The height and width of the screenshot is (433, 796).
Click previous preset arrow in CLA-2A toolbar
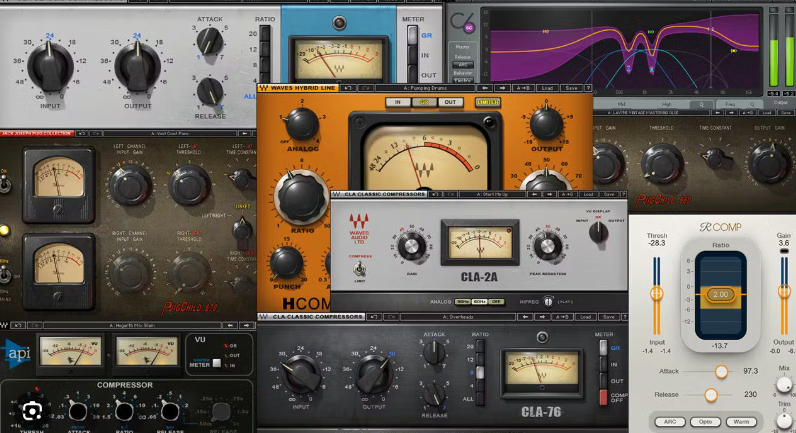[533, 194]
